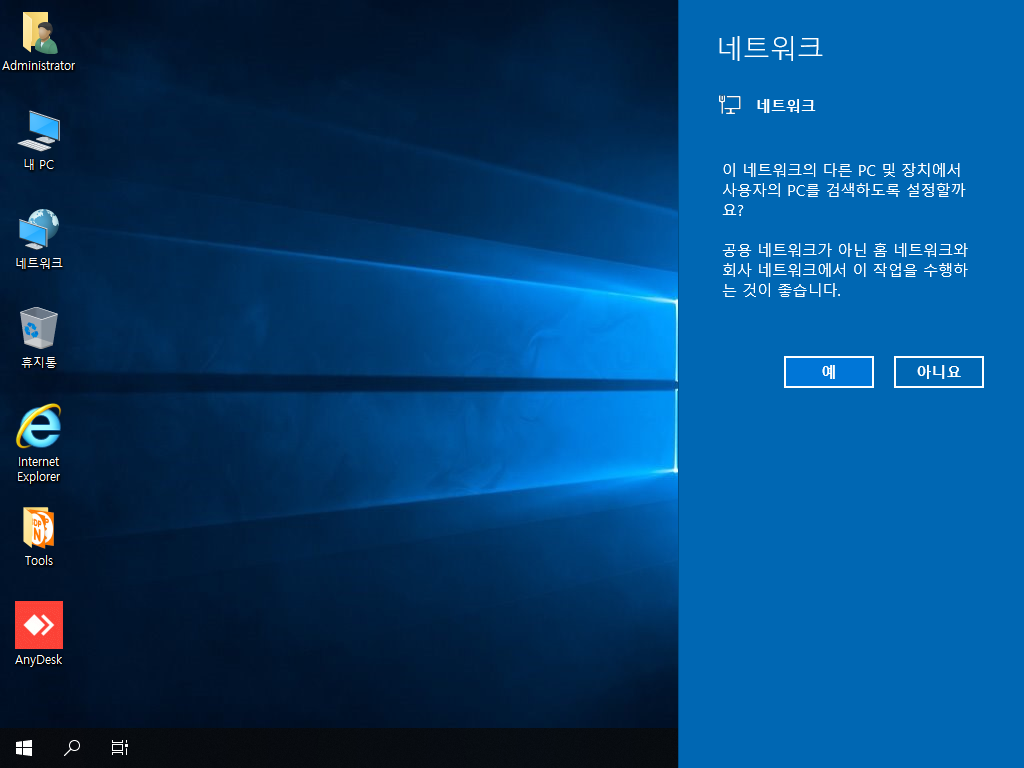Screen dimensions: 1024x768
Task: Open the 내 PC desktop icon
Action: [39, 131]
